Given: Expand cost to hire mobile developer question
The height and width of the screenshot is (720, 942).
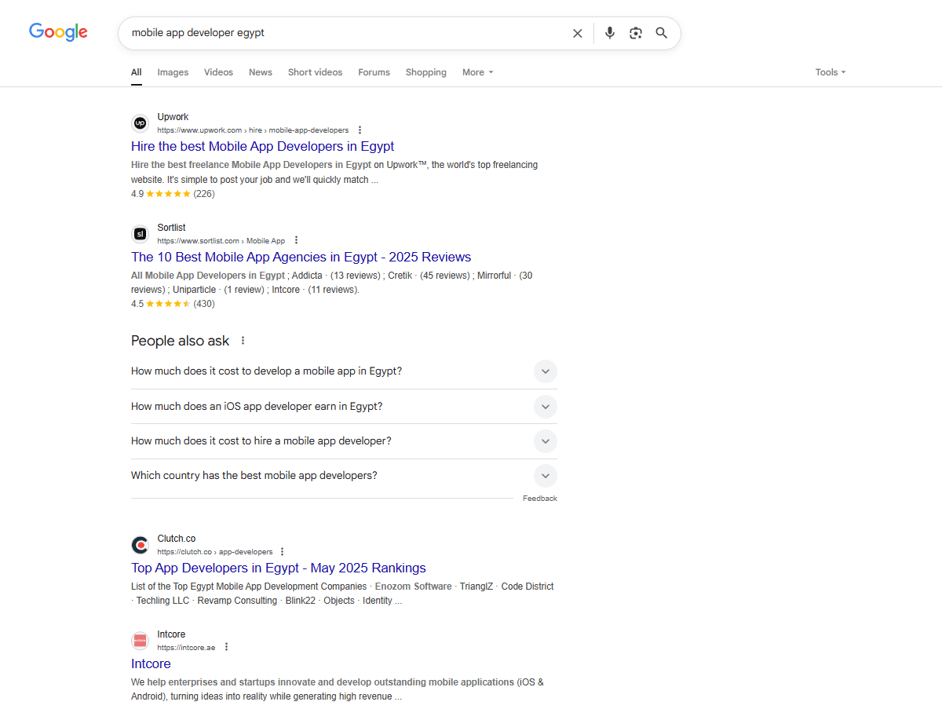Looking at the screenshot, I should pos(344,441).
